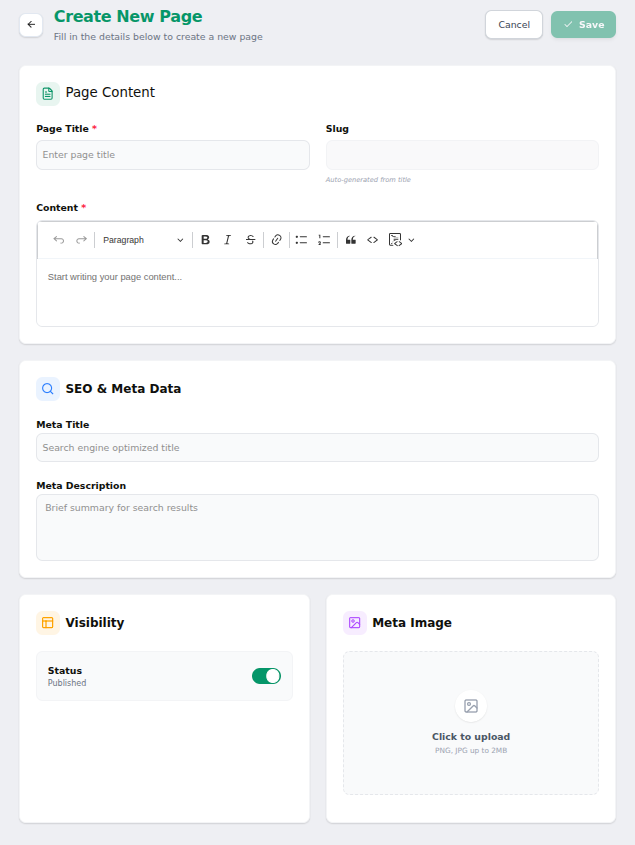This screenshot has width=635, height=845.
Task: Undo the last edit in the editor
Action: [x=59, y=240]
